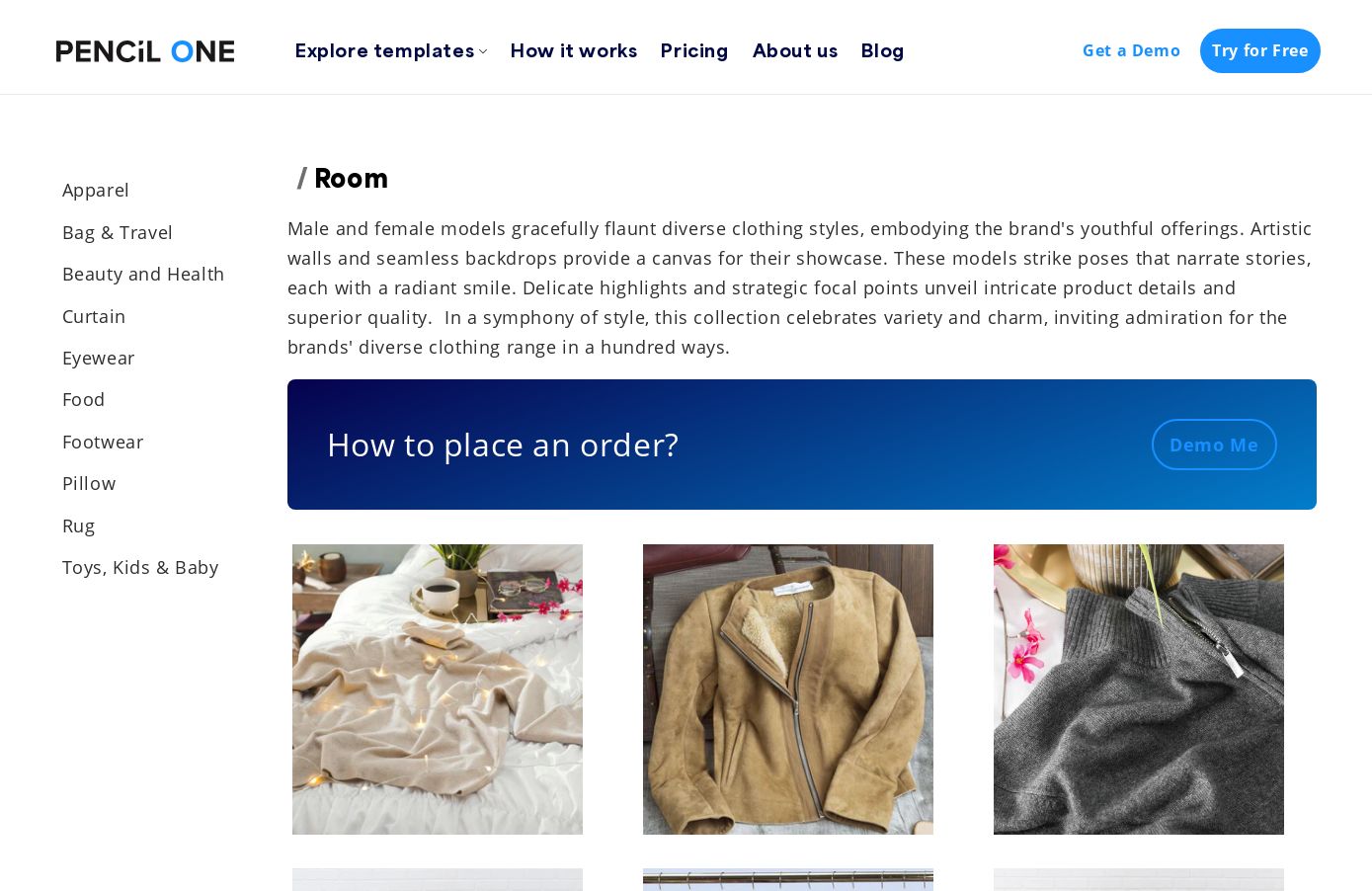Visit the Blog link

[x=882, y=50]
